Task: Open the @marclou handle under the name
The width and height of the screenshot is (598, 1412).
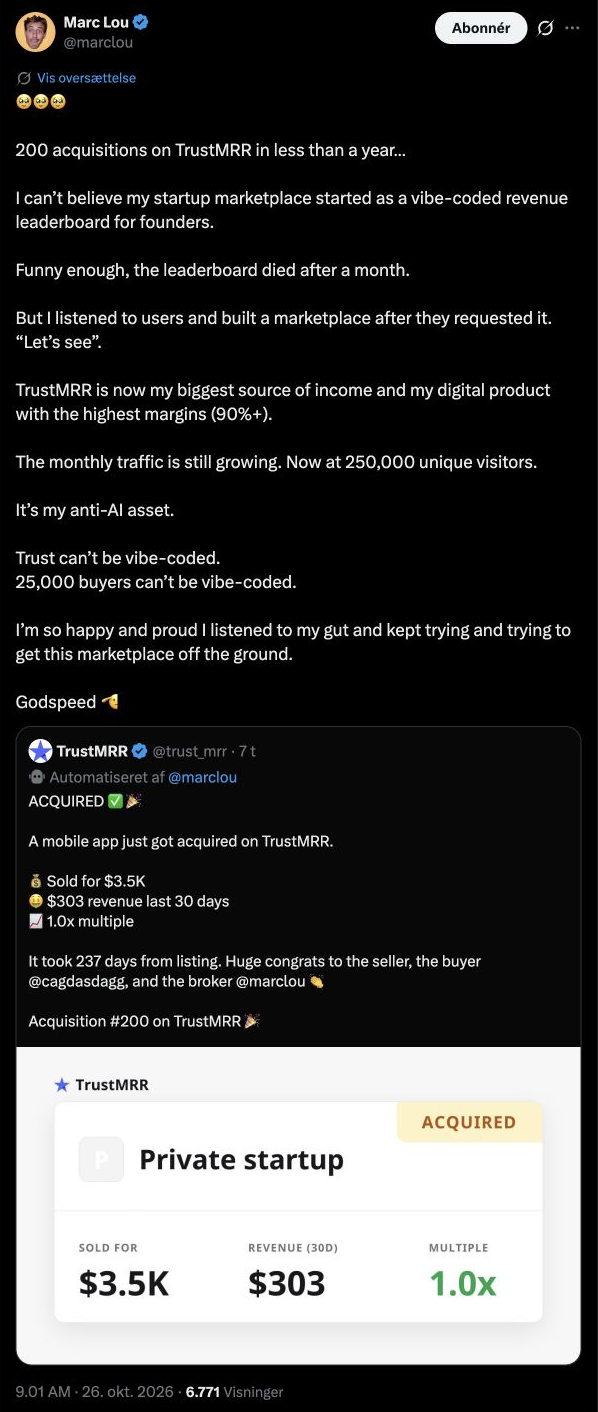Action: pyautogui.click(x=98, y=42)
